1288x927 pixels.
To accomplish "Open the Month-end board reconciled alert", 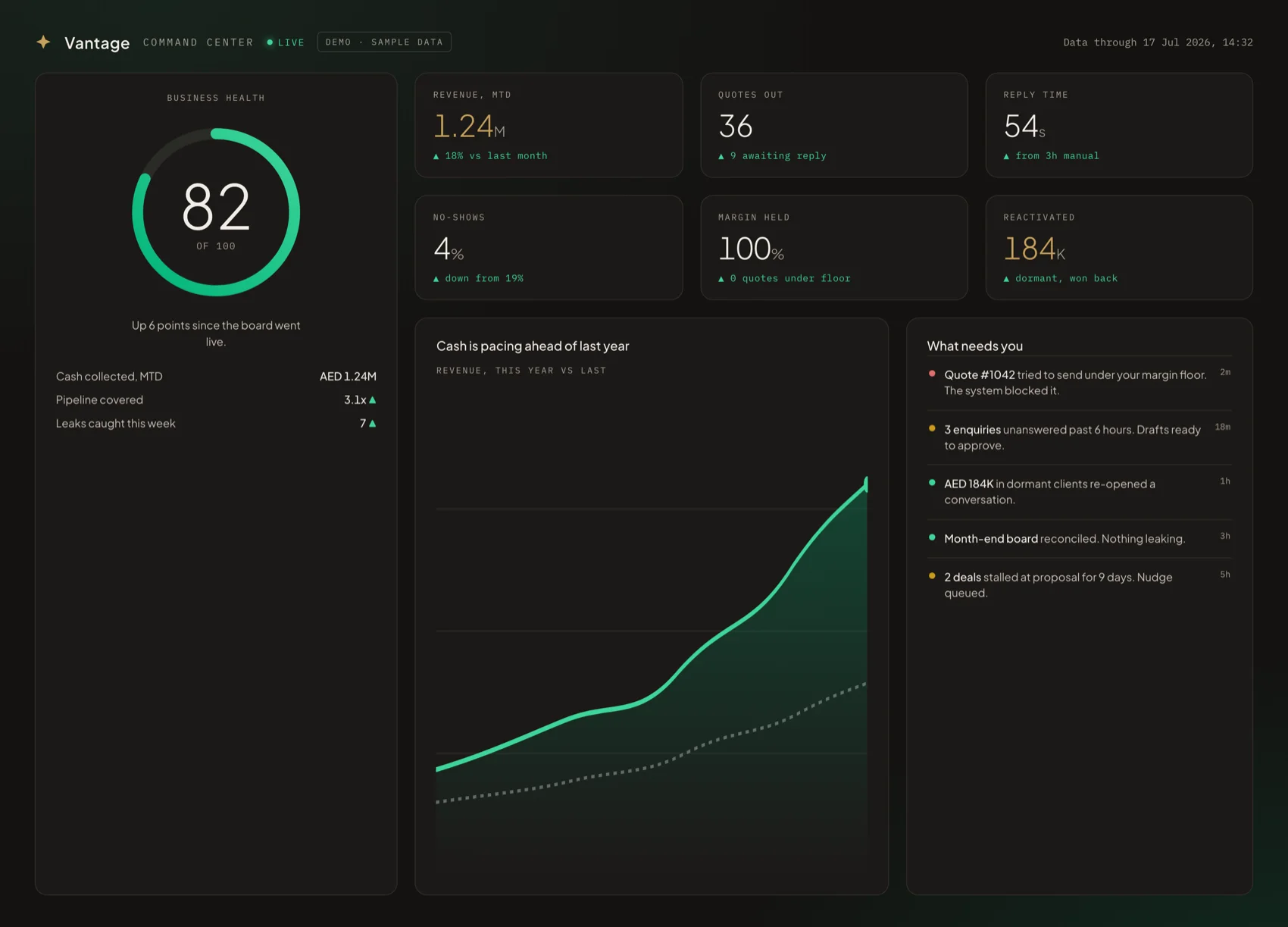I will click(x=1080, y=539).
